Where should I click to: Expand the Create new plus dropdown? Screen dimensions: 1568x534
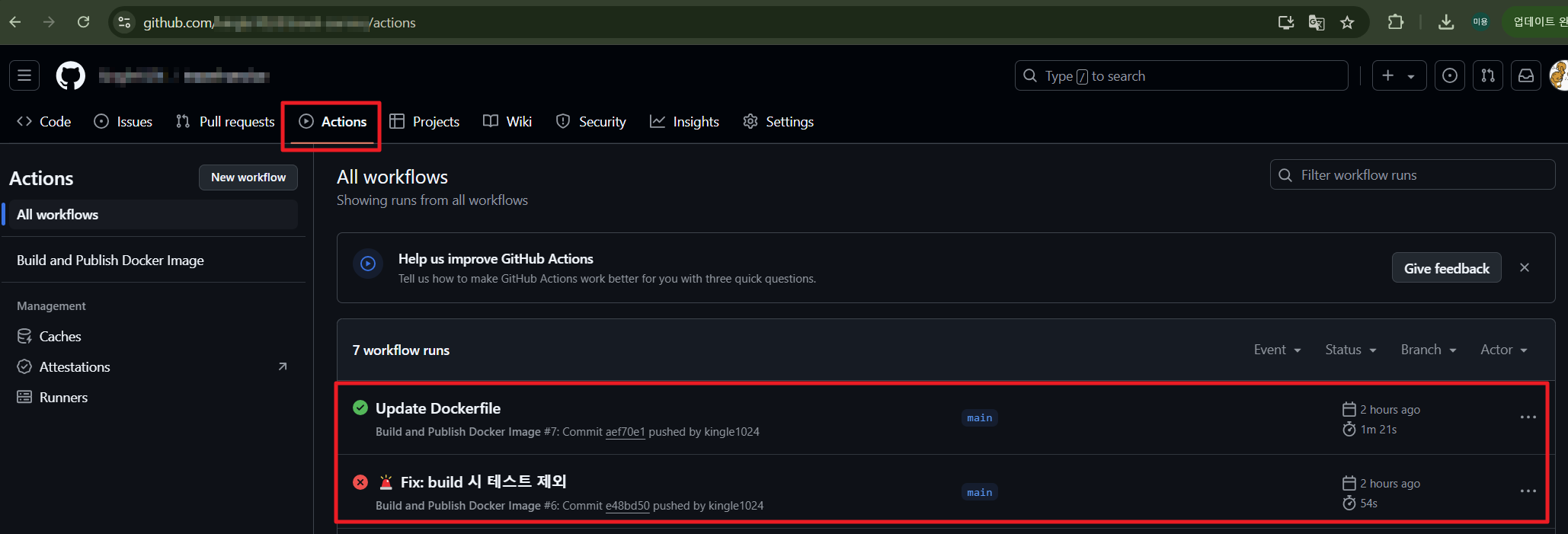[1399, 75]
